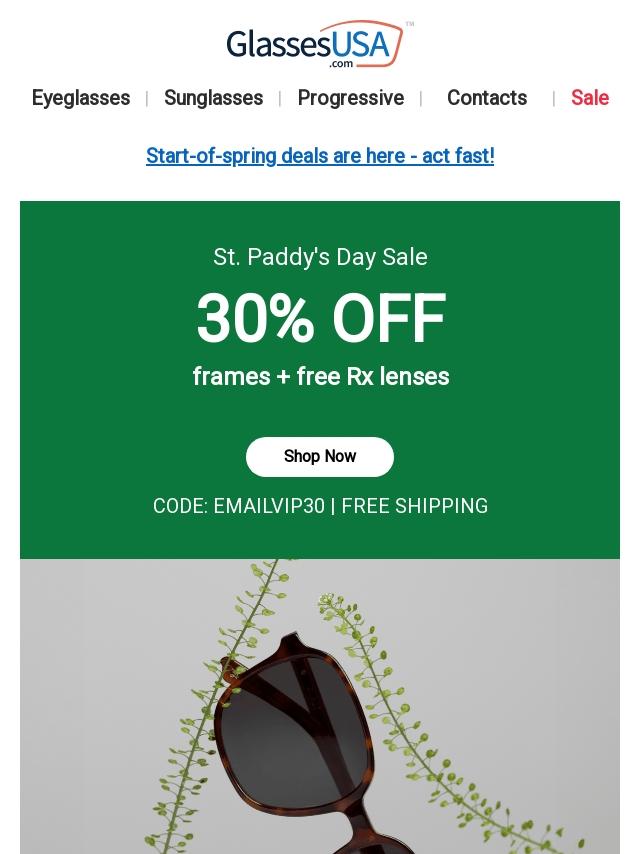Select the Progressive navigation link
640x854 pixels.
click(x=350, y=98)
